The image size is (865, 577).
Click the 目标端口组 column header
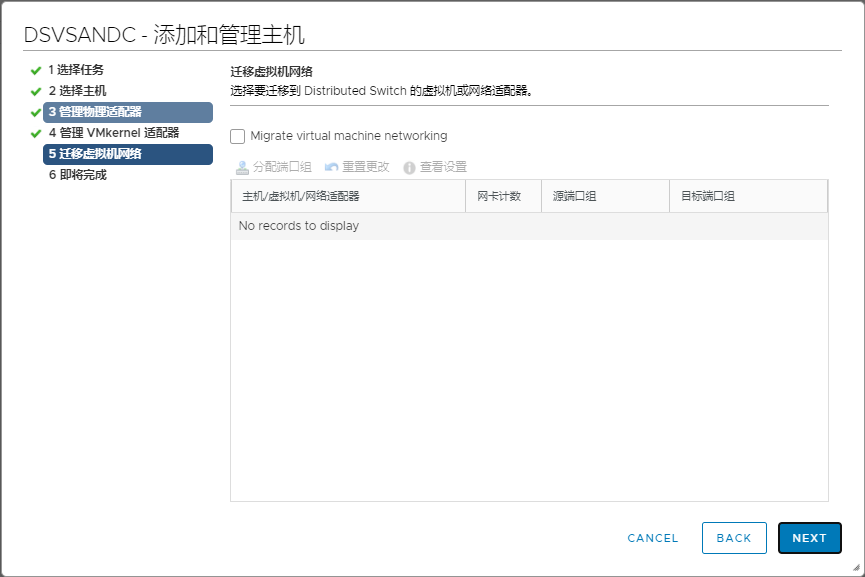click(708, 196)
